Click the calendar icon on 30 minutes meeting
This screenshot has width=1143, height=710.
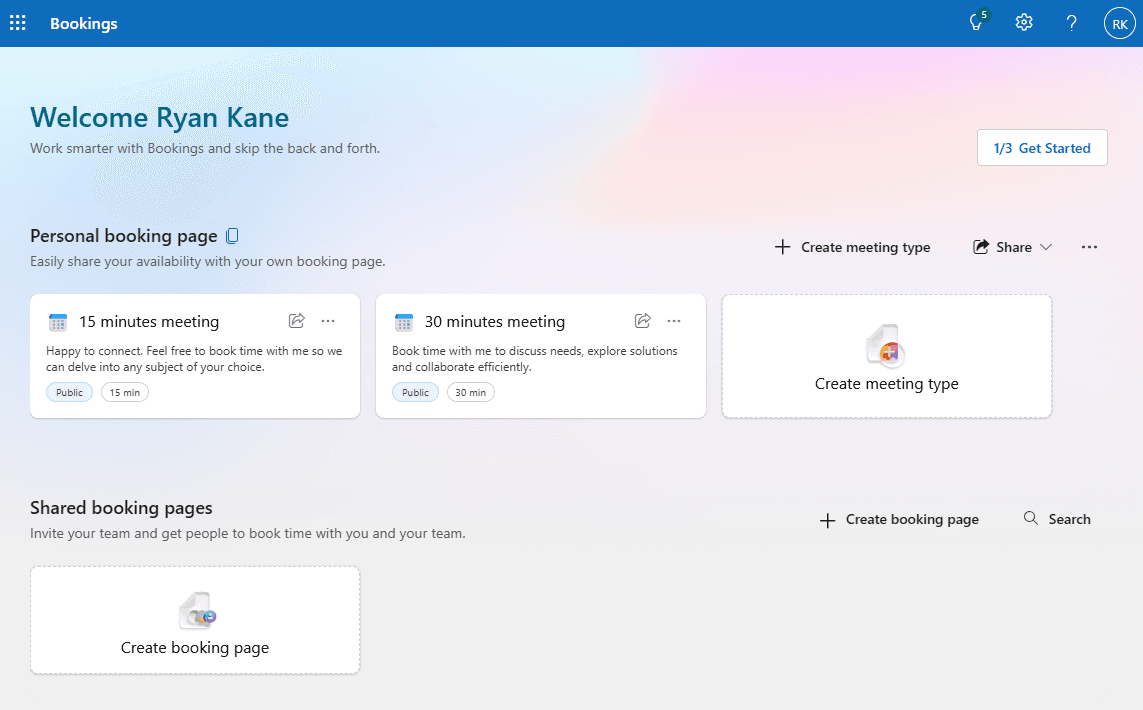click(404, 321)
